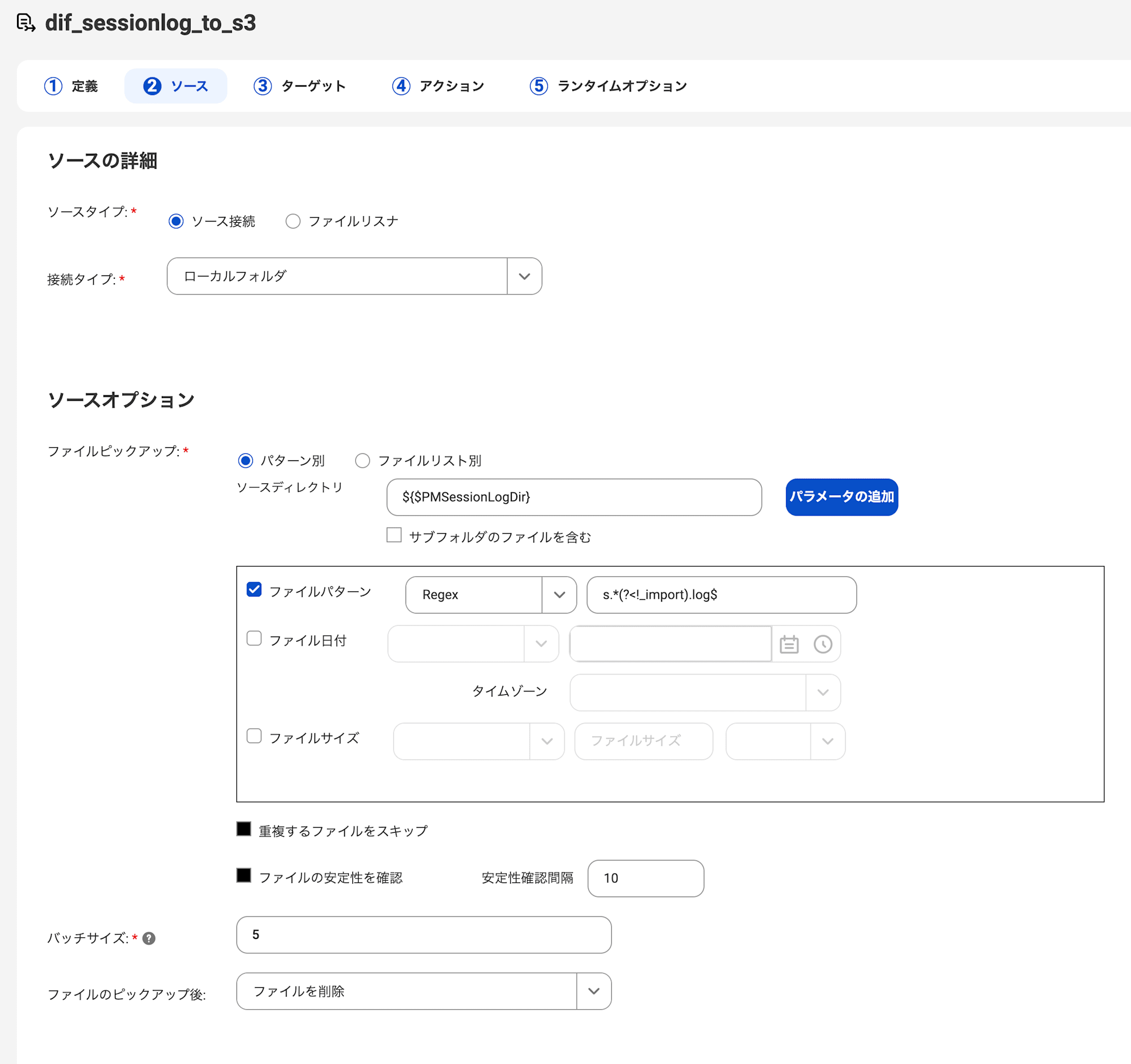Toggle 重複するファイルをスキップ checkbox

(244, 829)
